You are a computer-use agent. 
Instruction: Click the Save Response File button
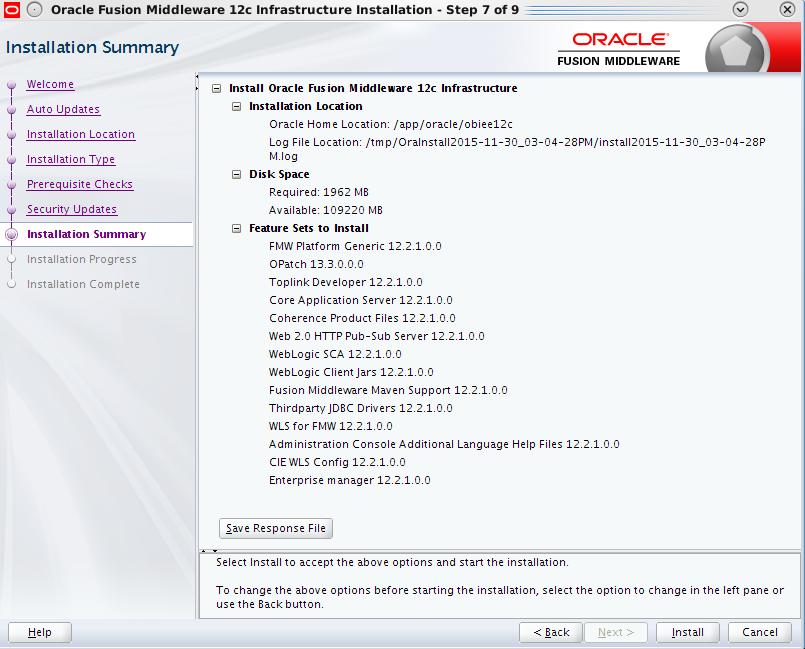pyautogui.click(x=276, y=528)
